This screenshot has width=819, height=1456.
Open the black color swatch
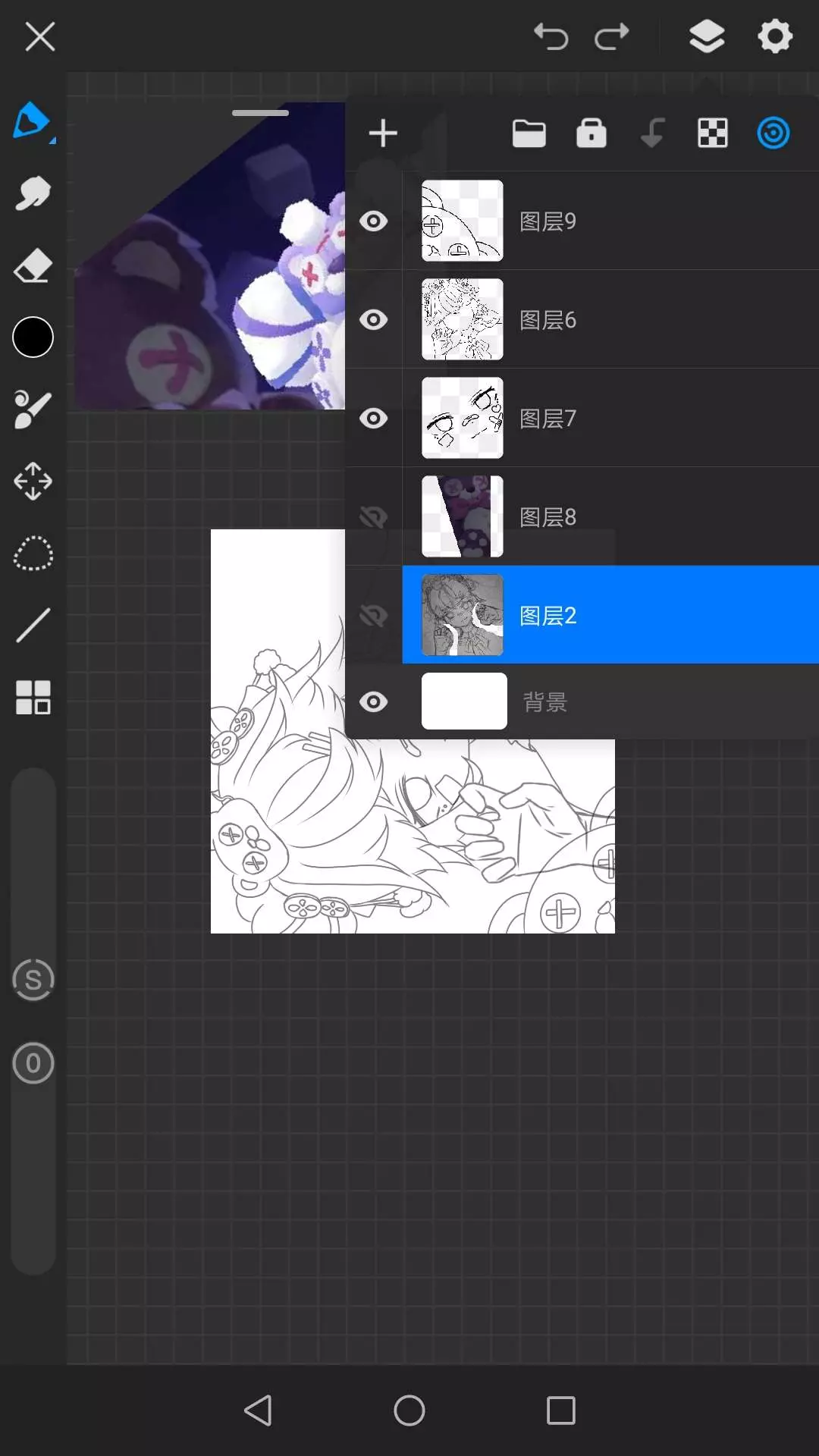(x=33, y=337)
